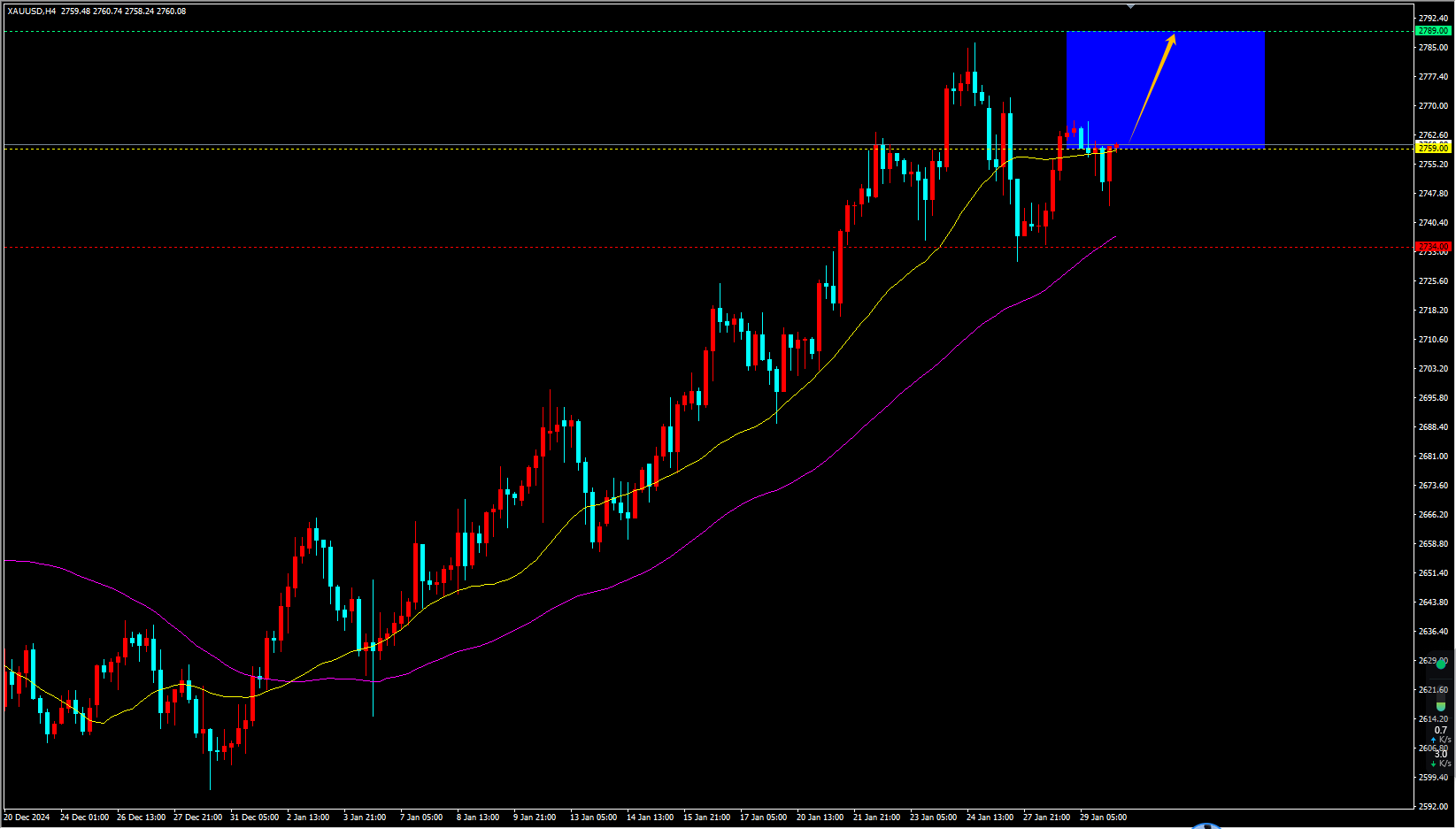Select the red 2734.00 price level label
Screen dimensions: 1456x829
[1433, 247]
